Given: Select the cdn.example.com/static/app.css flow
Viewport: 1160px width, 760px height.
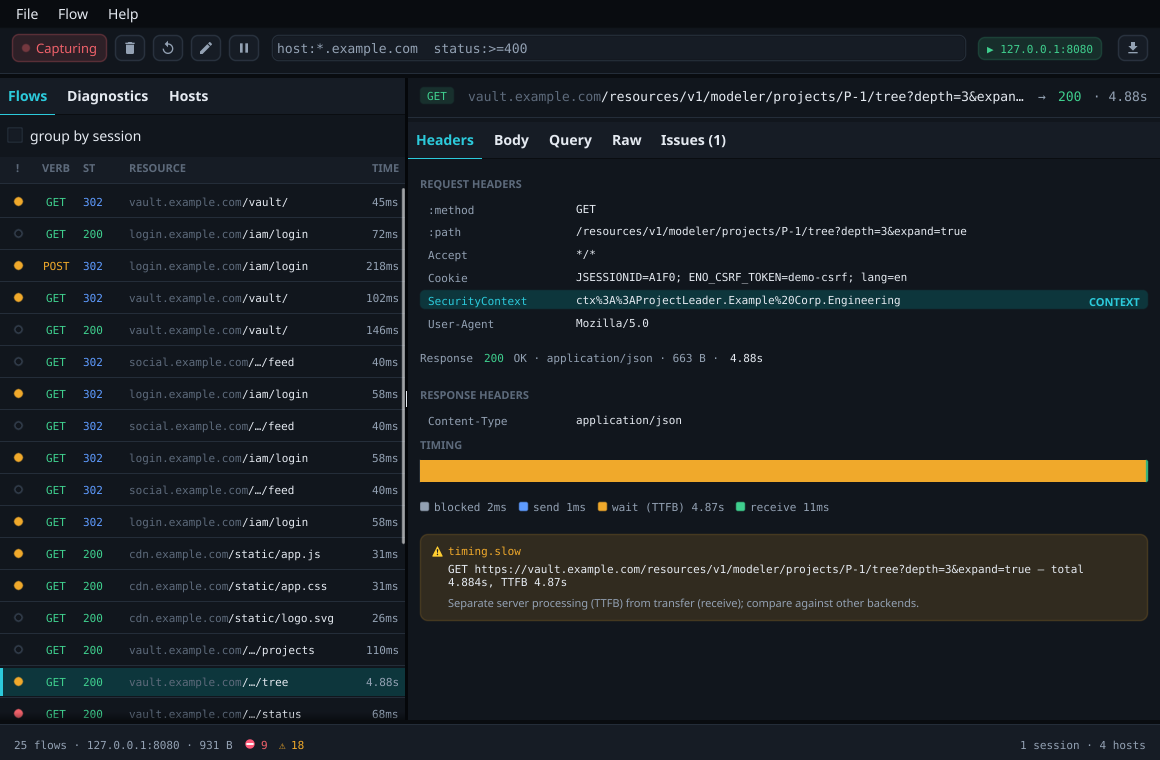Looking at the screenshot, I should coord(202,585).
